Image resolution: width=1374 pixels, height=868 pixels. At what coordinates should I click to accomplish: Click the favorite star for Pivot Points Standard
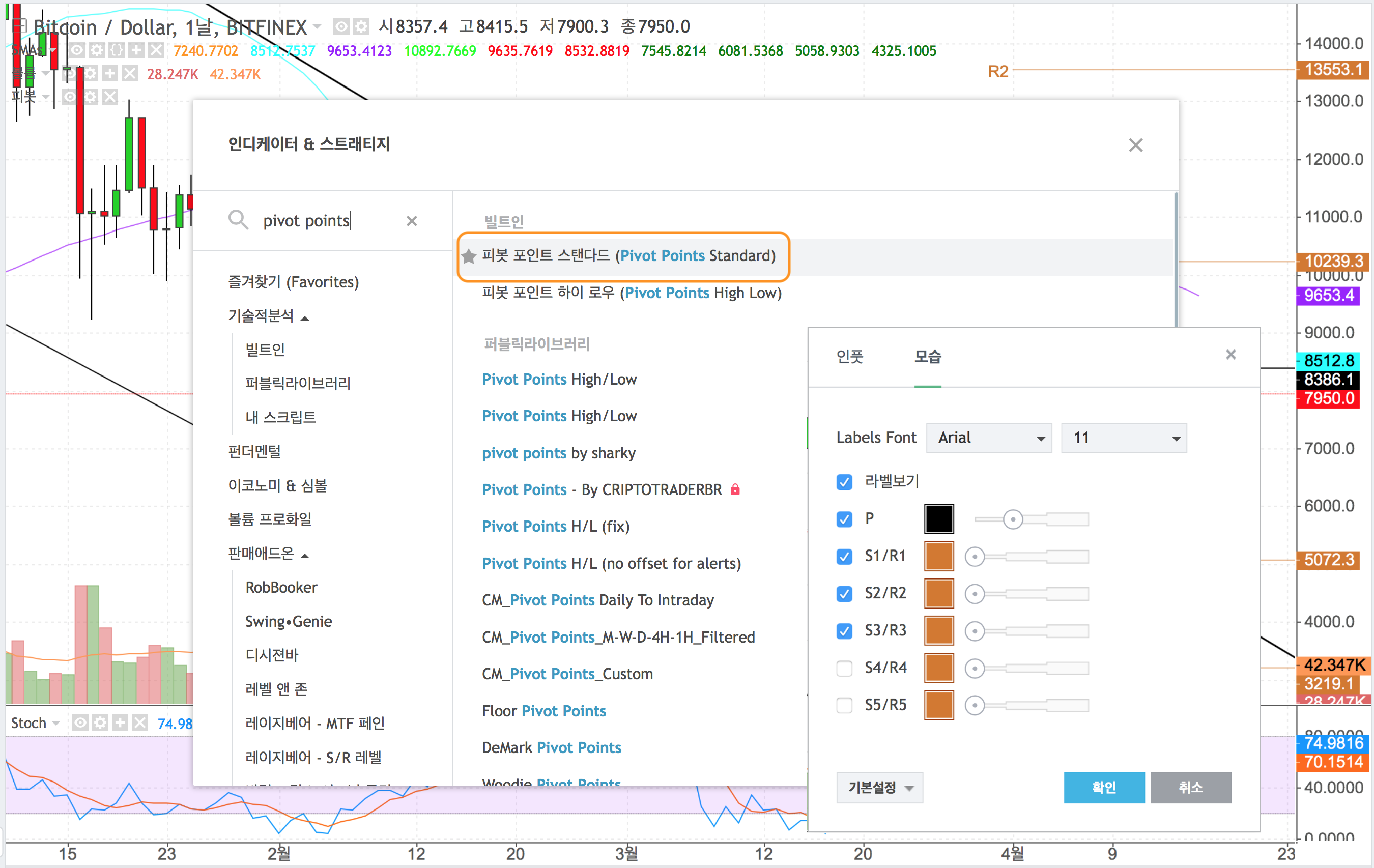[x=469, y=256]
